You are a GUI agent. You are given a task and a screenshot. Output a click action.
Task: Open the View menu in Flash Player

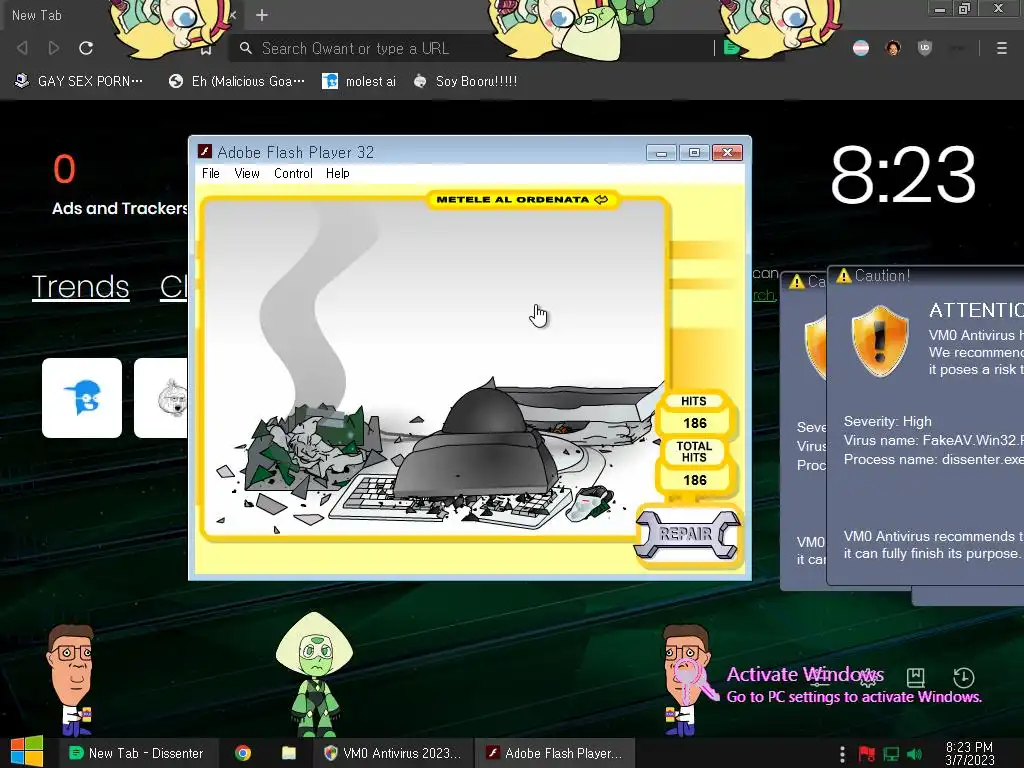coord(247,173)
